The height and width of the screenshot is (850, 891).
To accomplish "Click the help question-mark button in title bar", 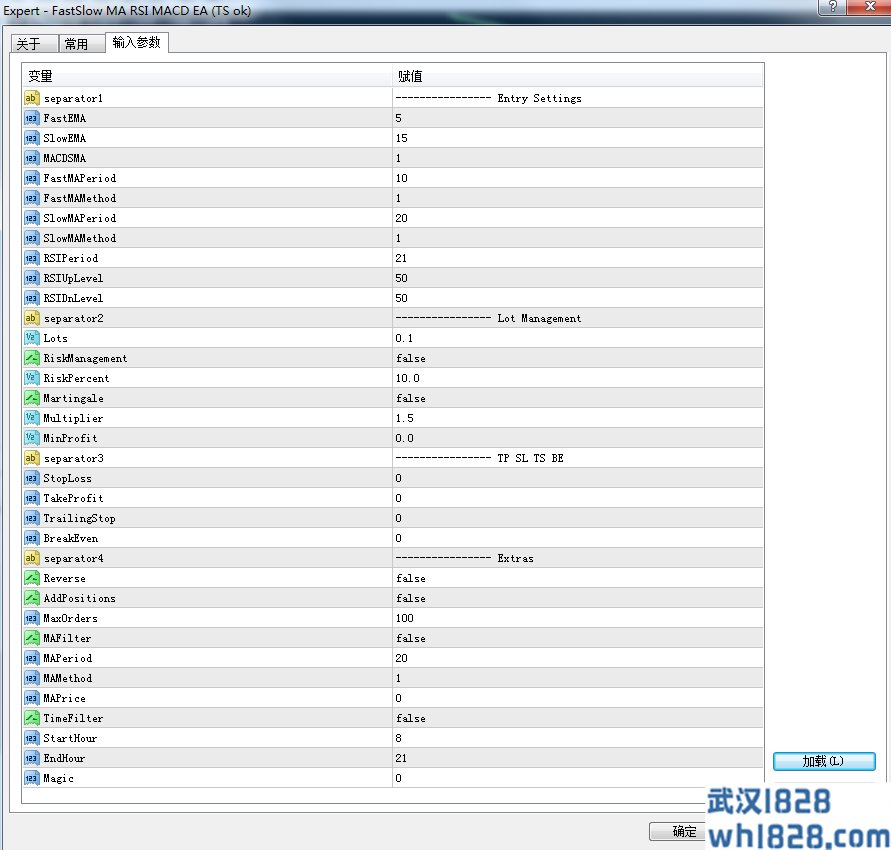I will [832, 7].
